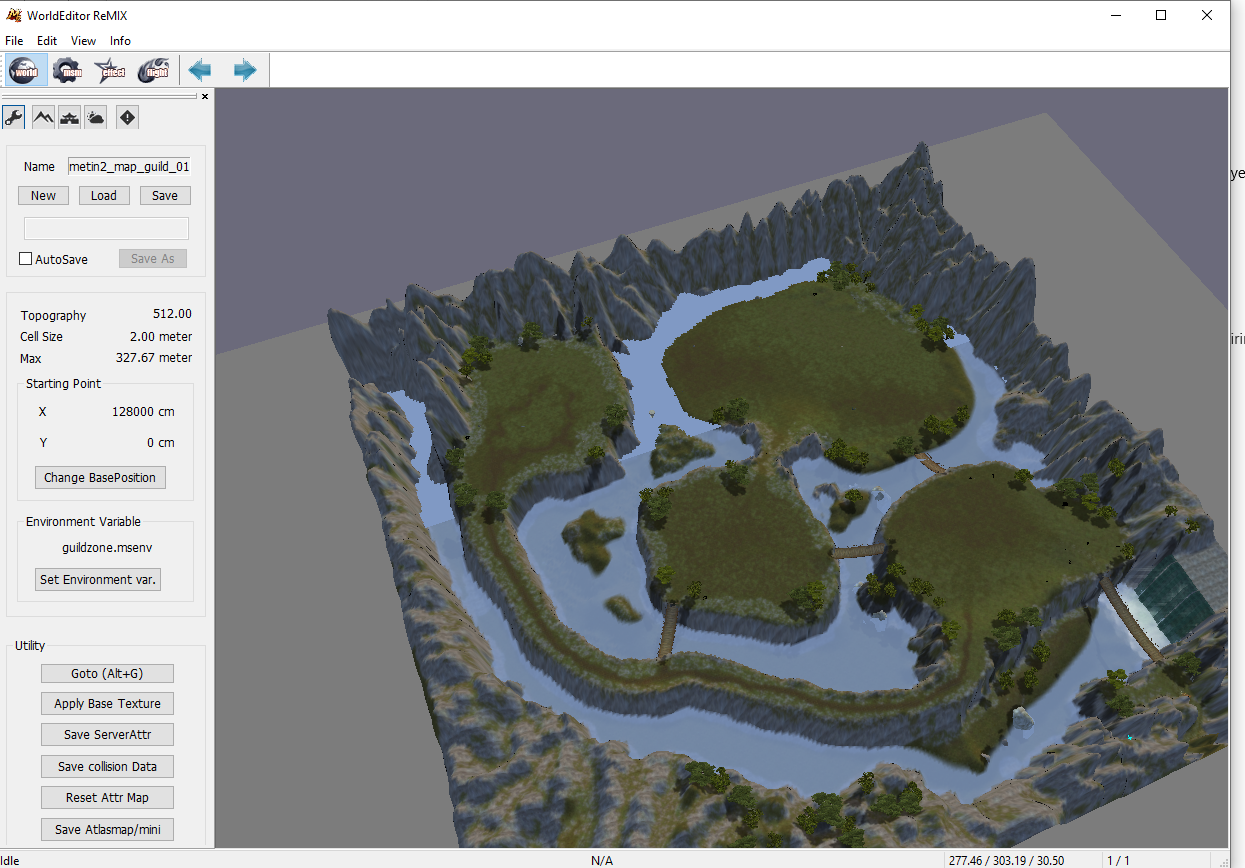
Task: Open the Edit menu
Action: [x=47, y=41]
